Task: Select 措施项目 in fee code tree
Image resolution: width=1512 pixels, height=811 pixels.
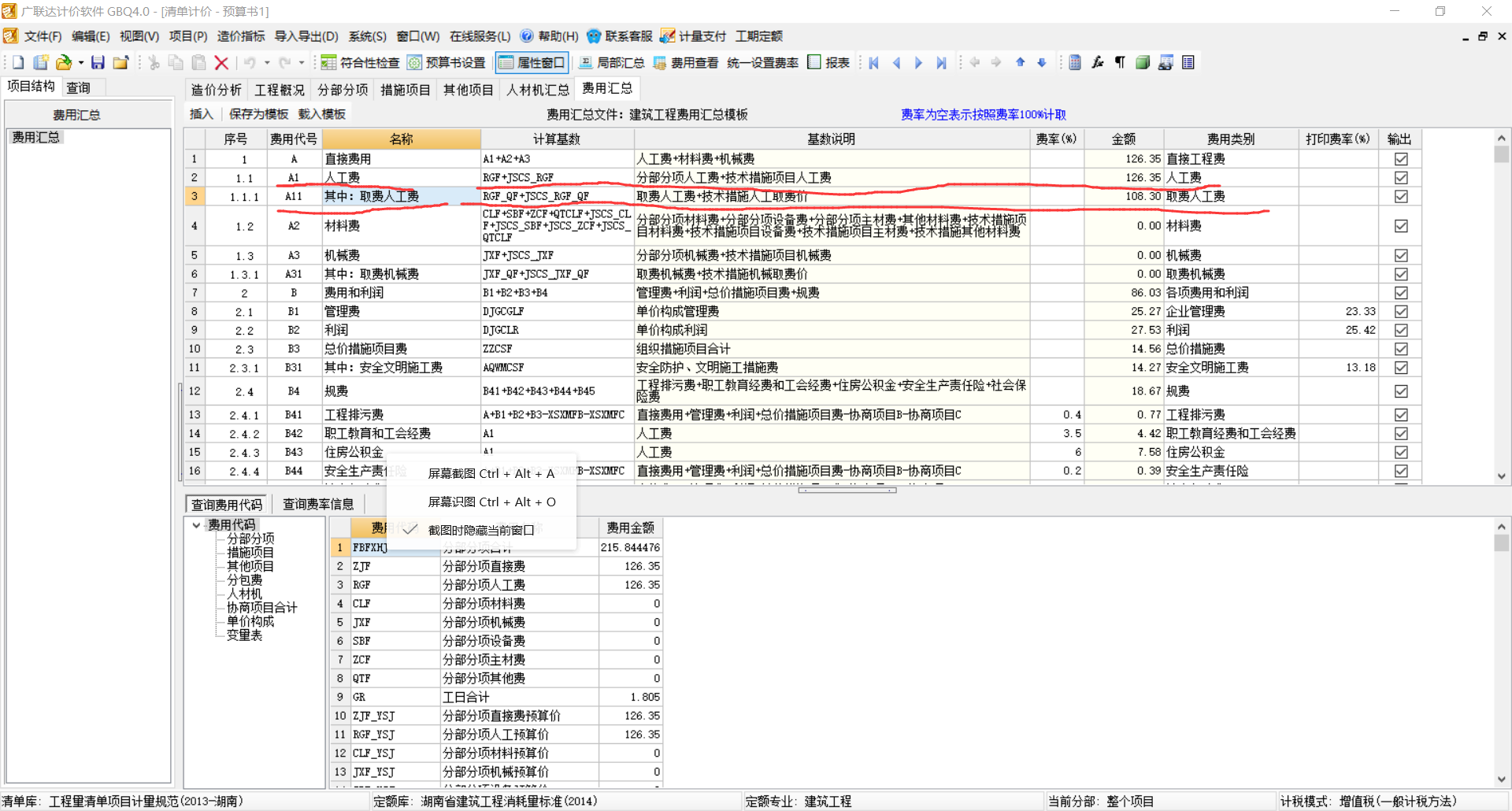Action: pos(250,552)
